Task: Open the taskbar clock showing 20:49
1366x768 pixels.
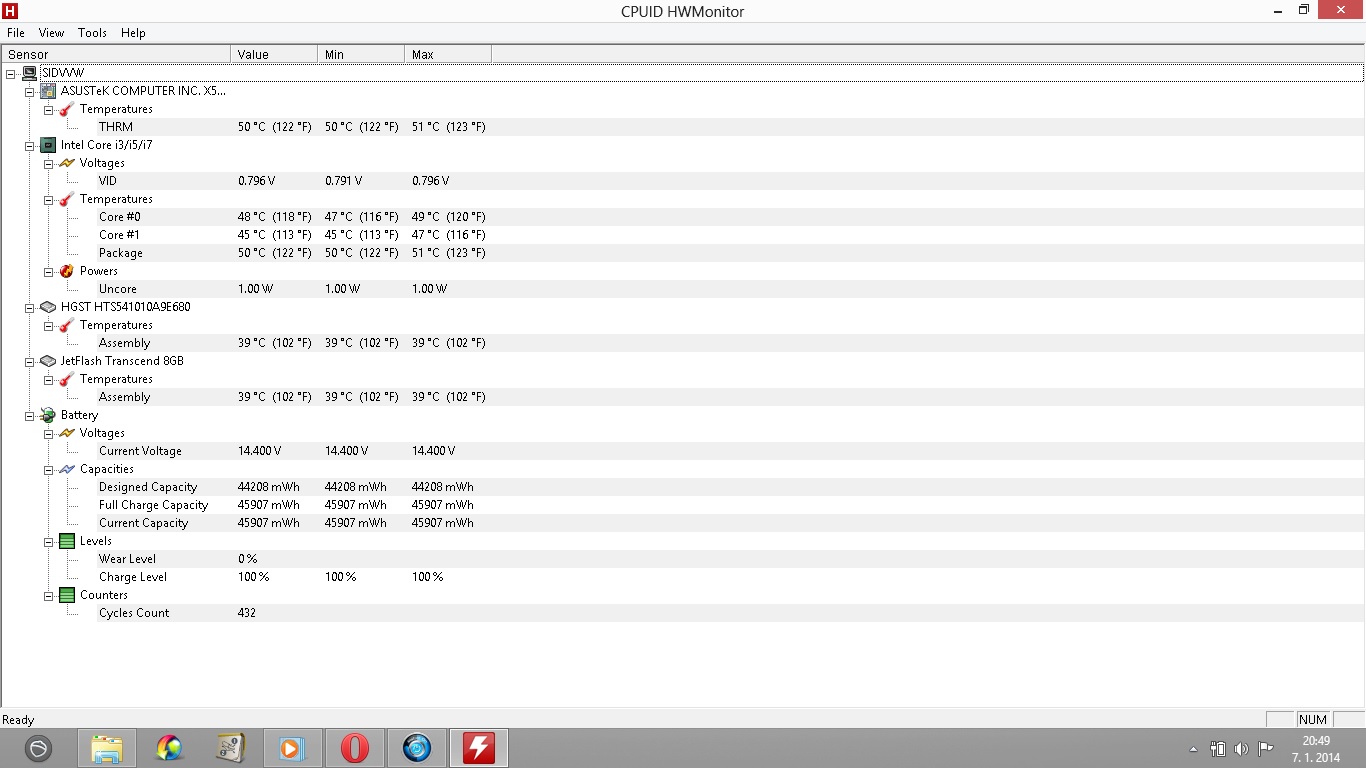Action: pyautogui.click(x=1316, y=749)
